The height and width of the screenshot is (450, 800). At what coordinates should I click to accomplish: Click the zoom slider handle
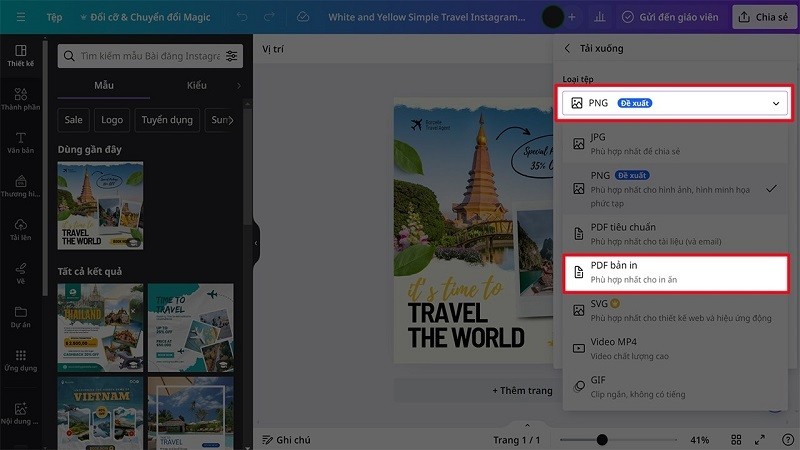(x=602, y=440)
